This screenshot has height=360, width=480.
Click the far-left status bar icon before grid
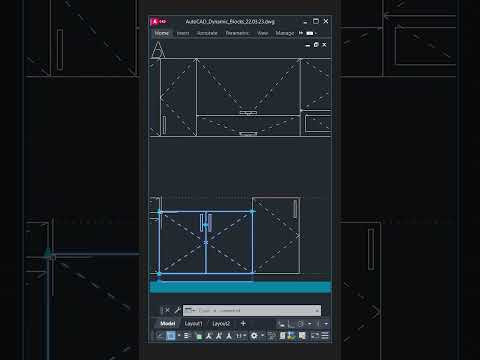(160, 336)
